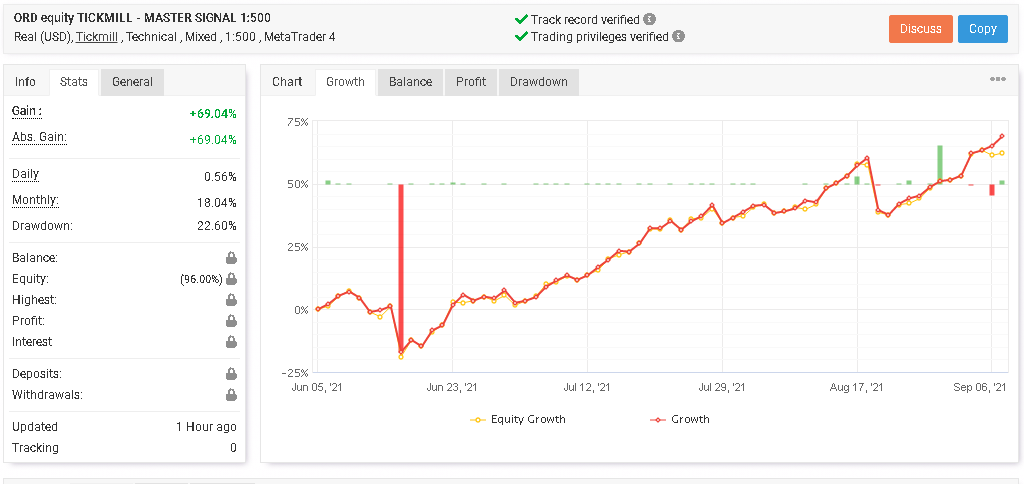
Task: Open the Drawdown chart tab
Action: 539,82
